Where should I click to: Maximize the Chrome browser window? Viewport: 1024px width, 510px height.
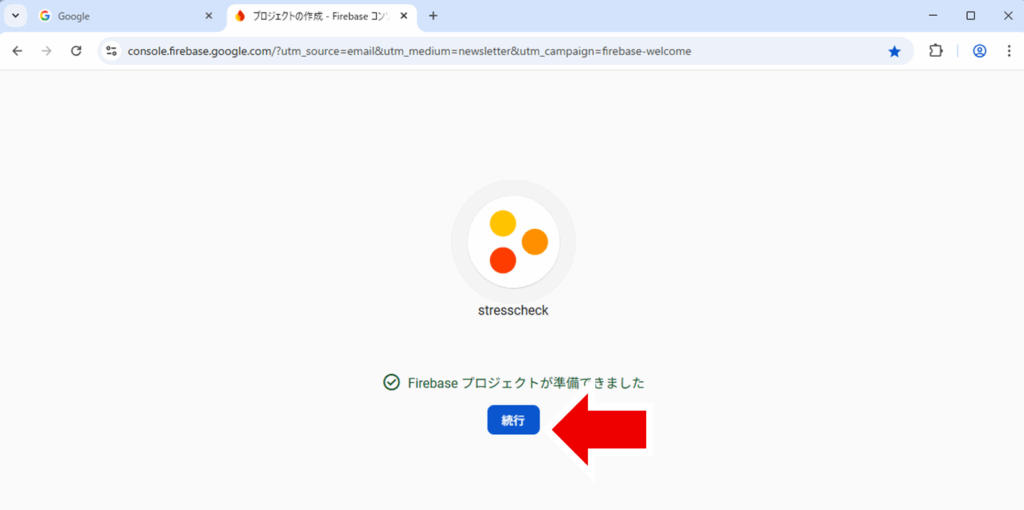tap(970, 16)
